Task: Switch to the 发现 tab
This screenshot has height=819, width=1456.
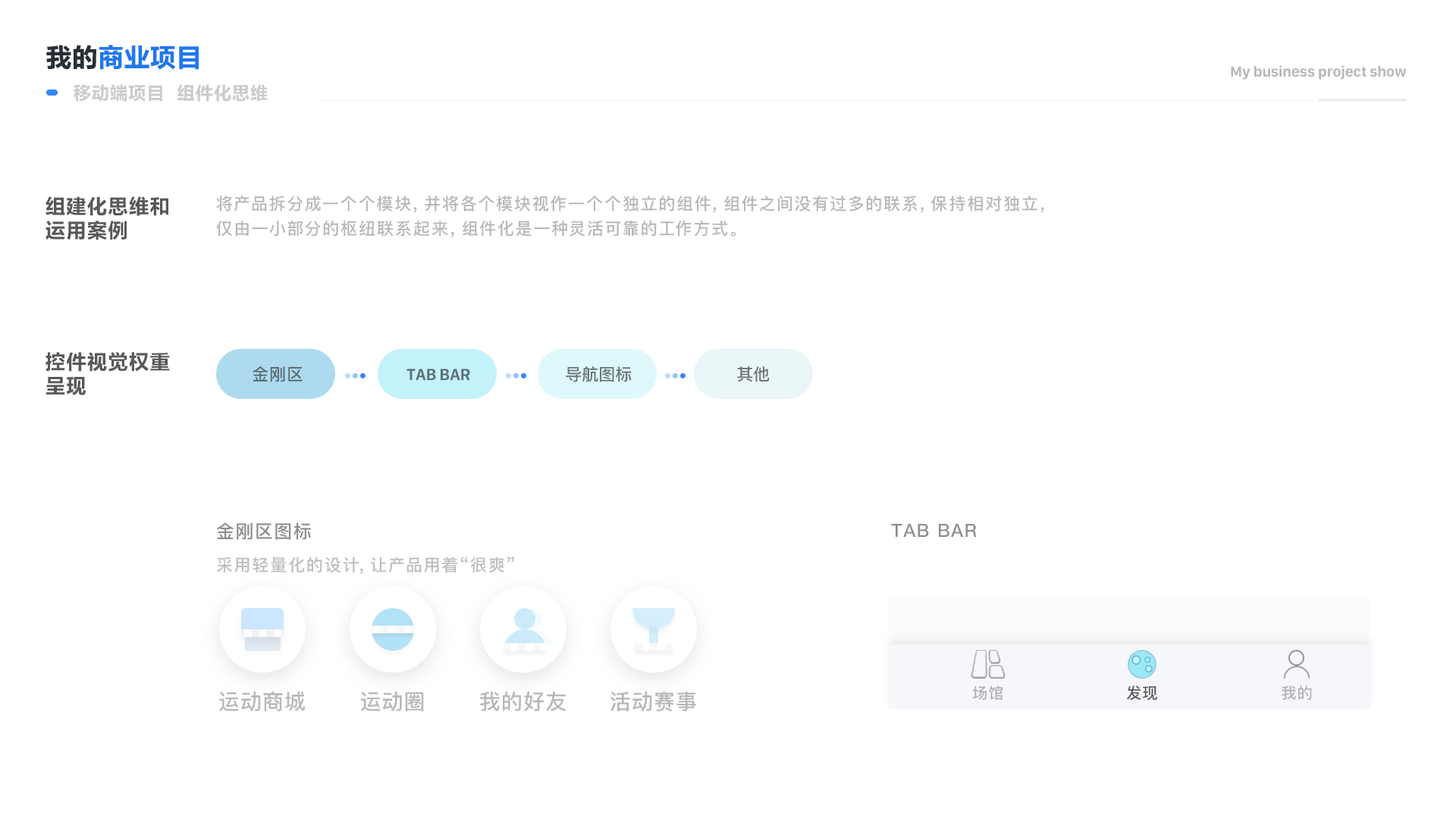Action: point(1142,692)
